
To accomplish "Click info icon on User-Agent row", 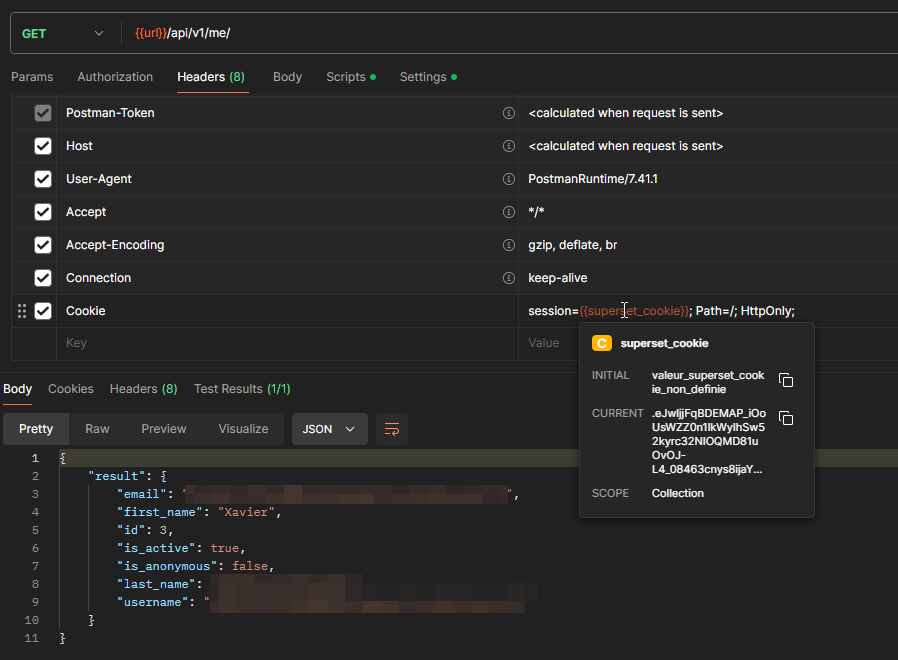I will 509,179.
